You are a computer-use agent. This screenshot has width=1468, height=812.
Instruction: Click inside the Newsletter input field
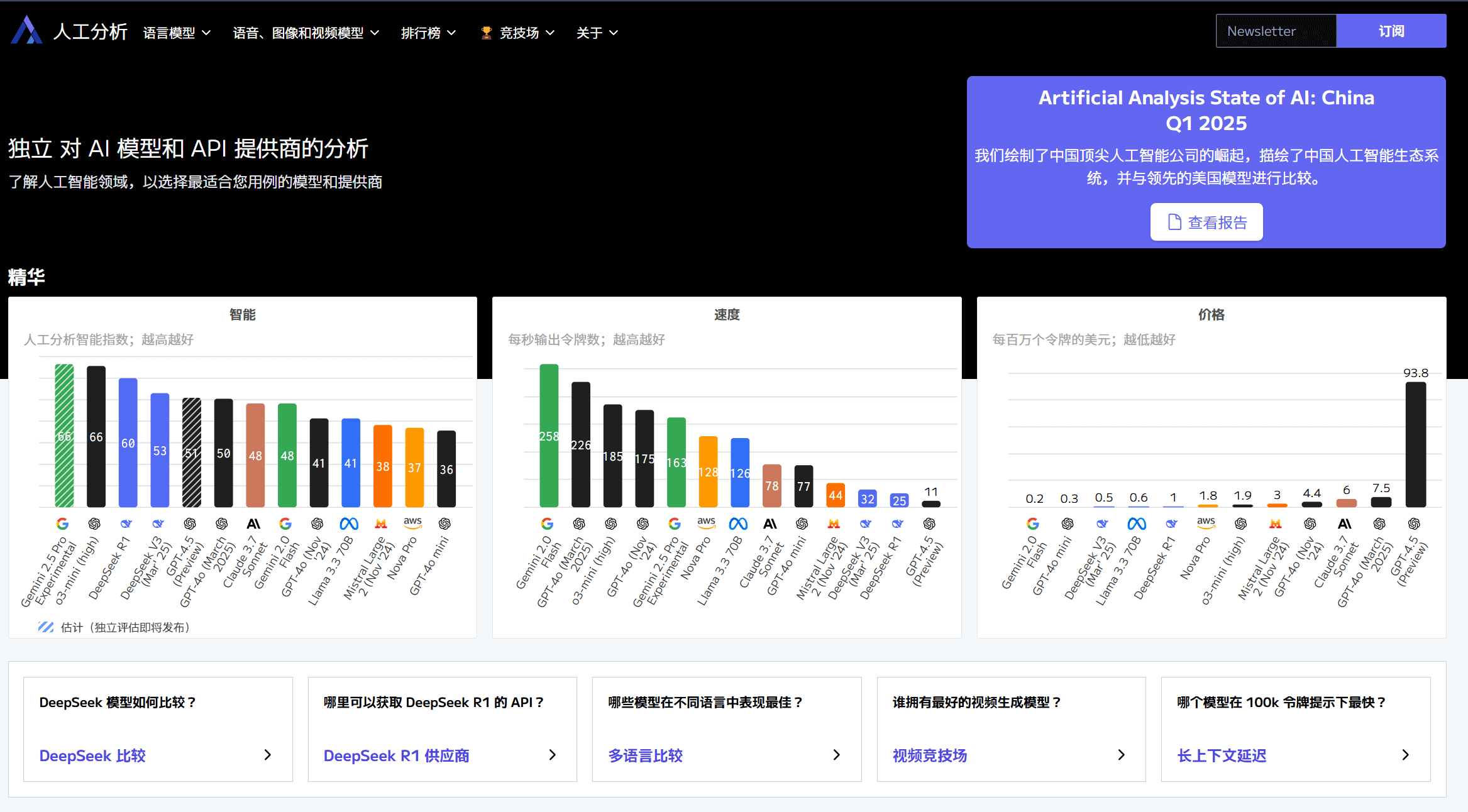(1276, 31)
